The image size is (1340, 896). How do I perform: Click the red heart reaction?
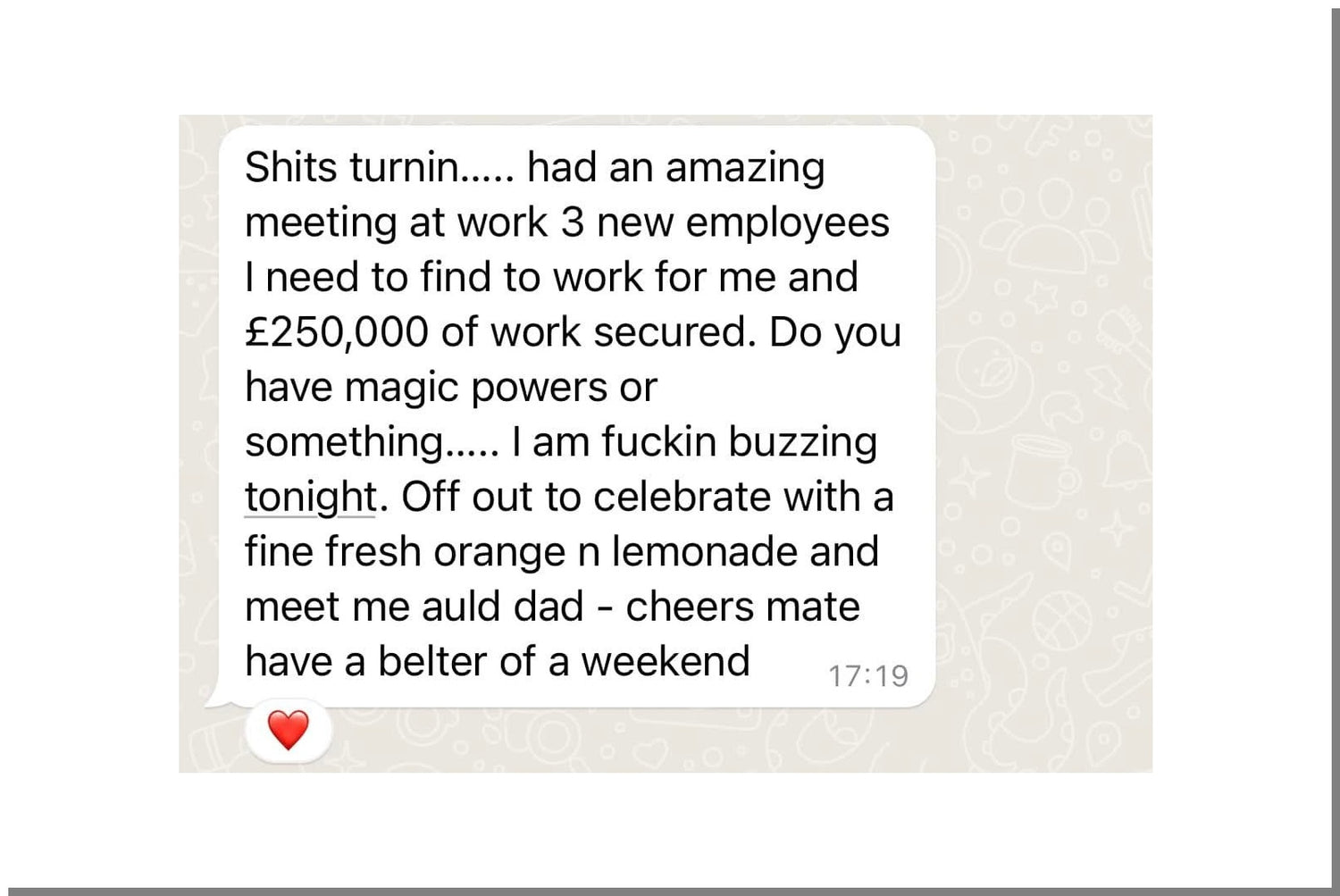click(288, 730)
